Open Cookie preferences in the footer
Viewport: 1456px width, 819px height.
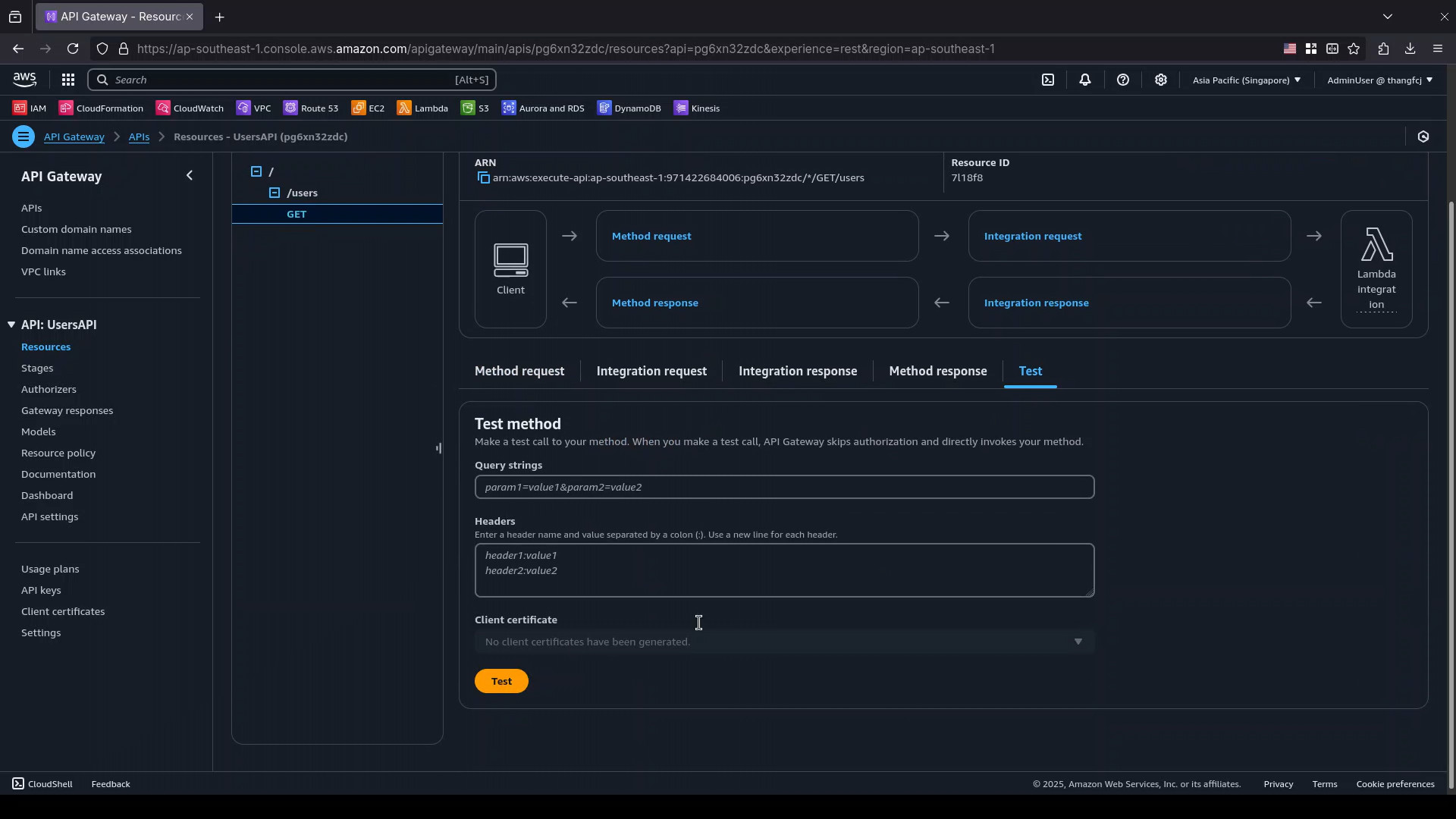1395,784
